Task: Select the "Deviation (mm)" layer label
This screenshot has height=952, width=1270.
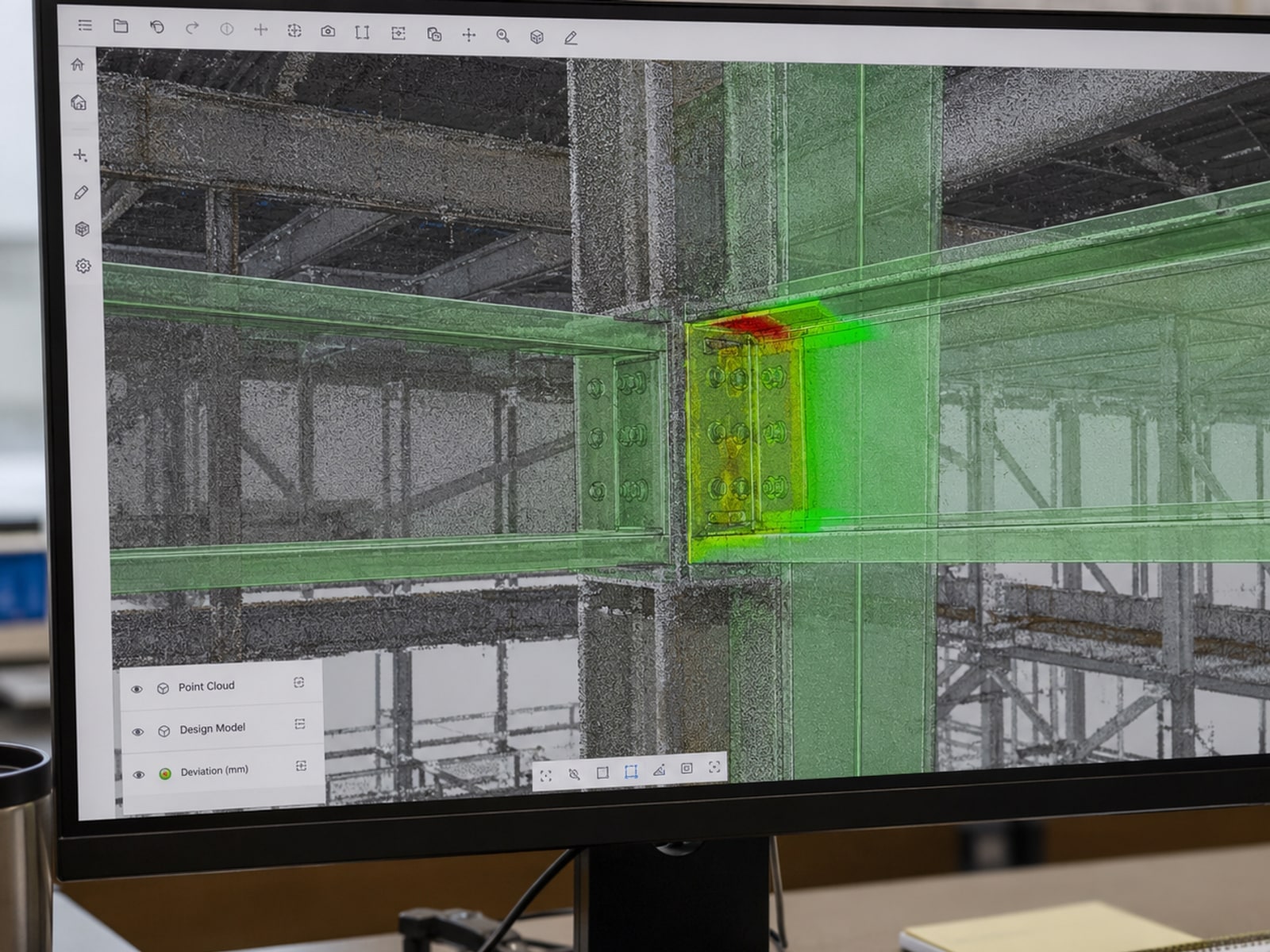Action: point(214,771)
